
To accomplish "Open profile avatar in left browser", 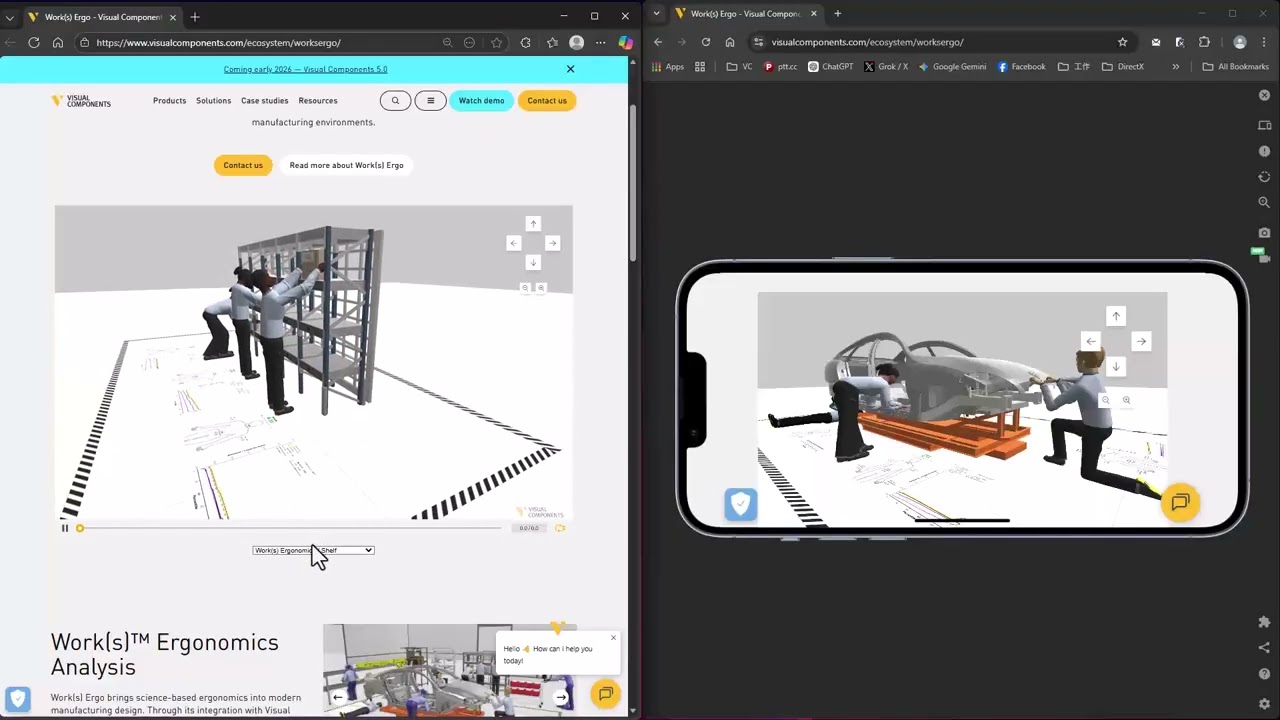I will tap(576, 42).
